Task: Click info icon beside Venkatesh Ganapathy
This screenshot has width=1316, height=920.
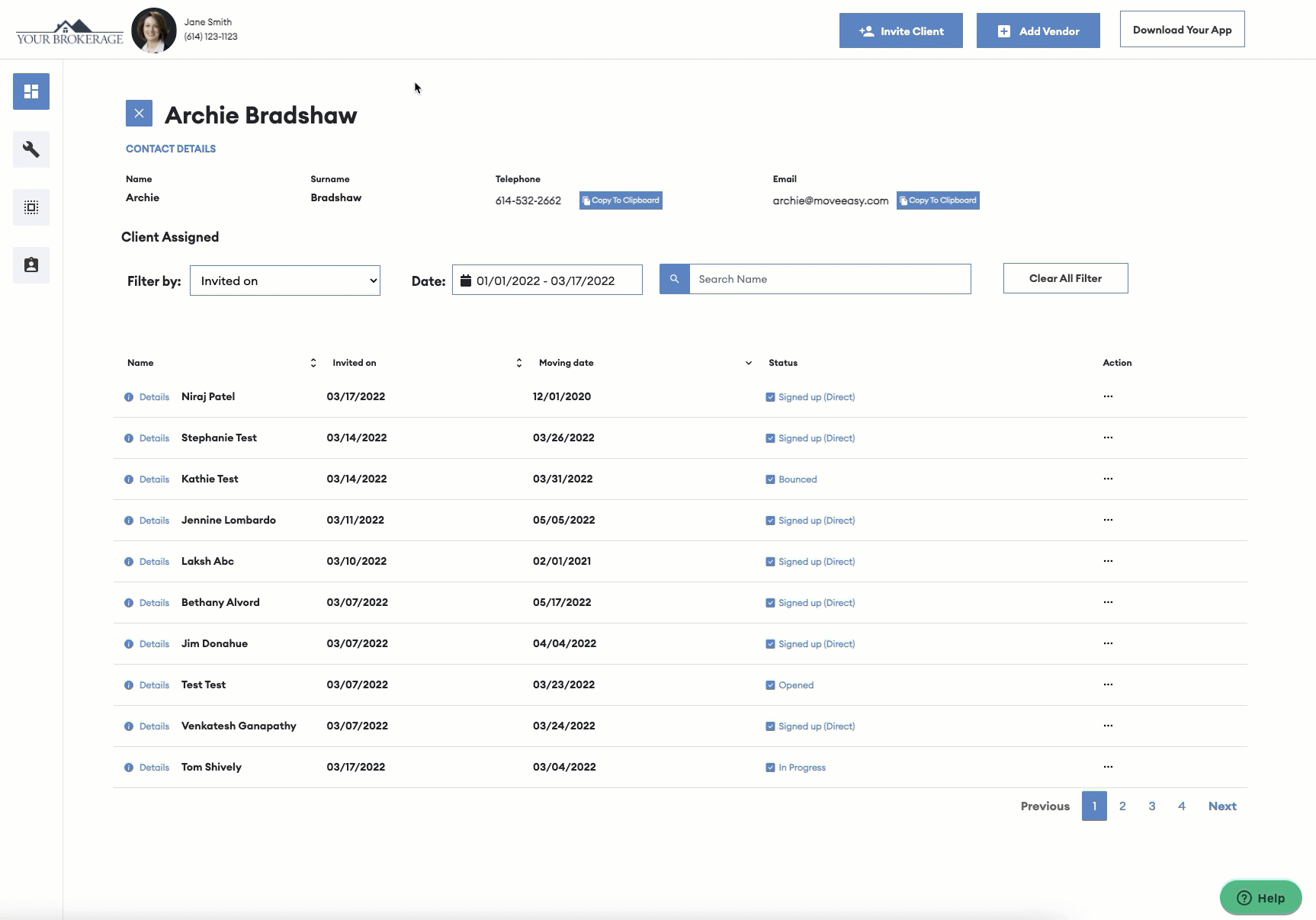Action: pos(129,726)
